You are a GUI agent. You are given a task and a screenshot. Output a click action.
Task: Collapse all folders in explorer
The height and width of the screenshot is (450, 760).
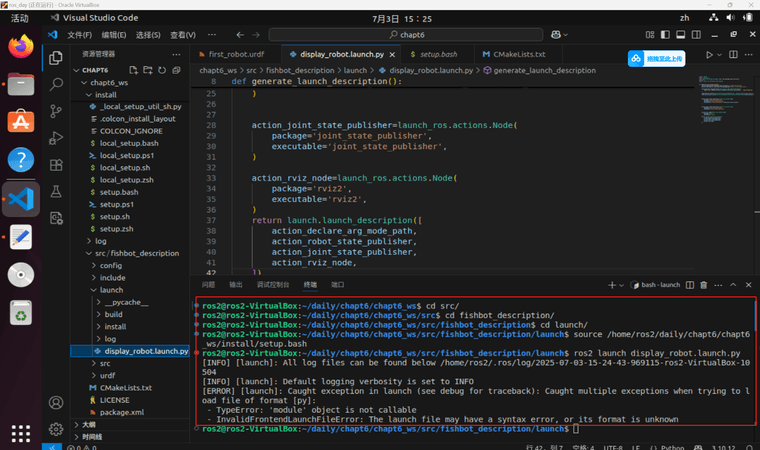pos(176,70)
